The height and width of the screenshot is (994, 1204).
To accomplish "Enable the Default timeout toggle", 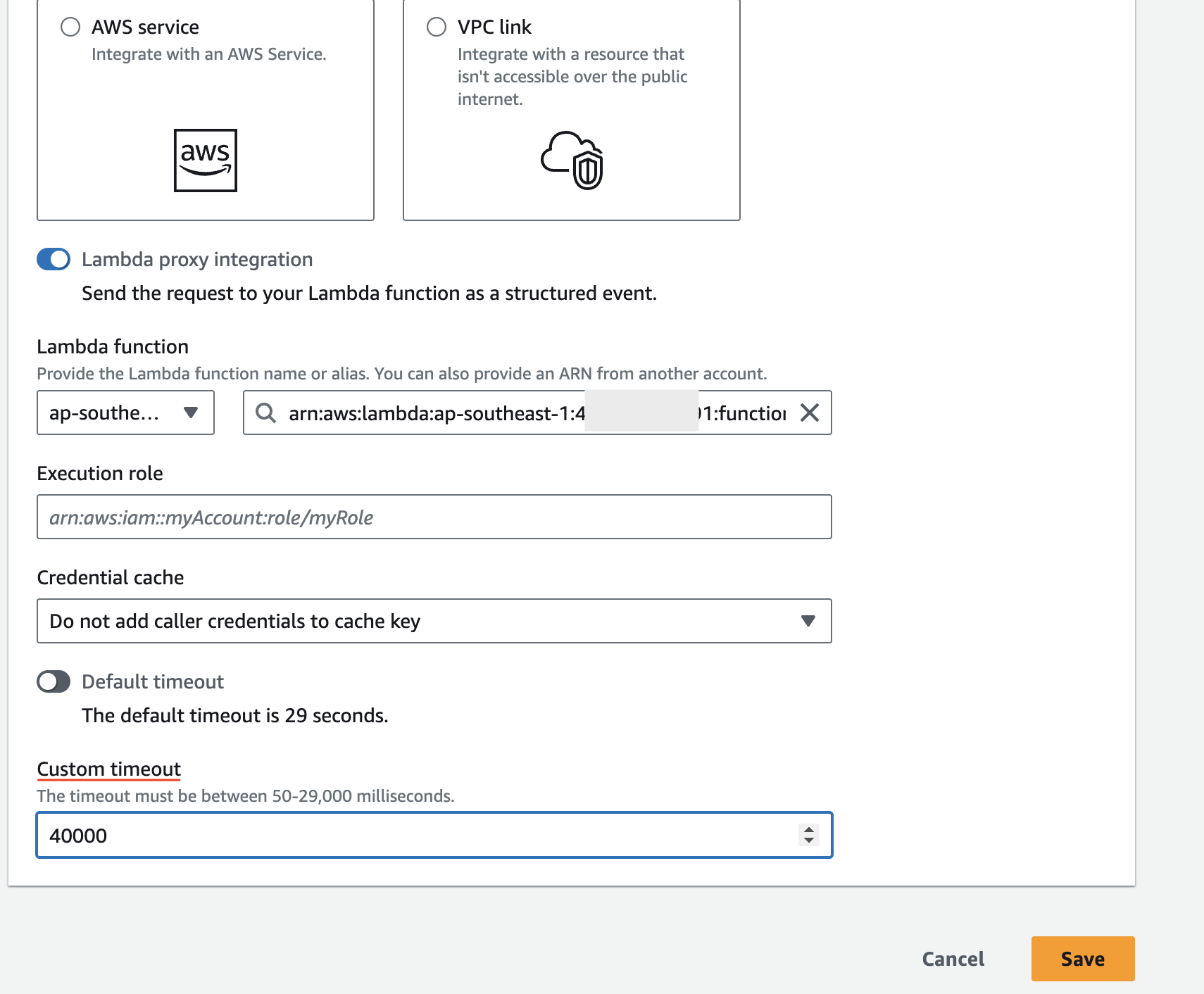I will click(x=54, y=681).
